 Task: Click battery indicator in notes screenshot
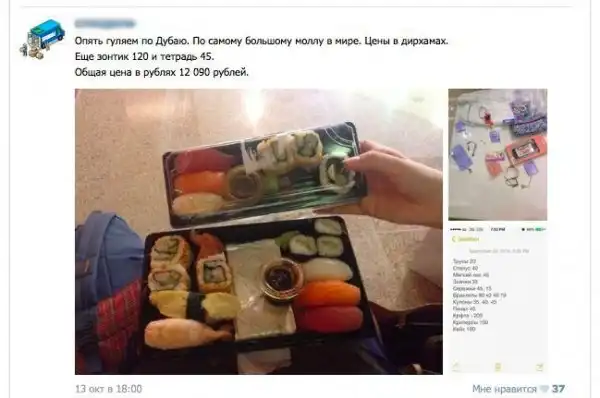click(x=540, y=229)
